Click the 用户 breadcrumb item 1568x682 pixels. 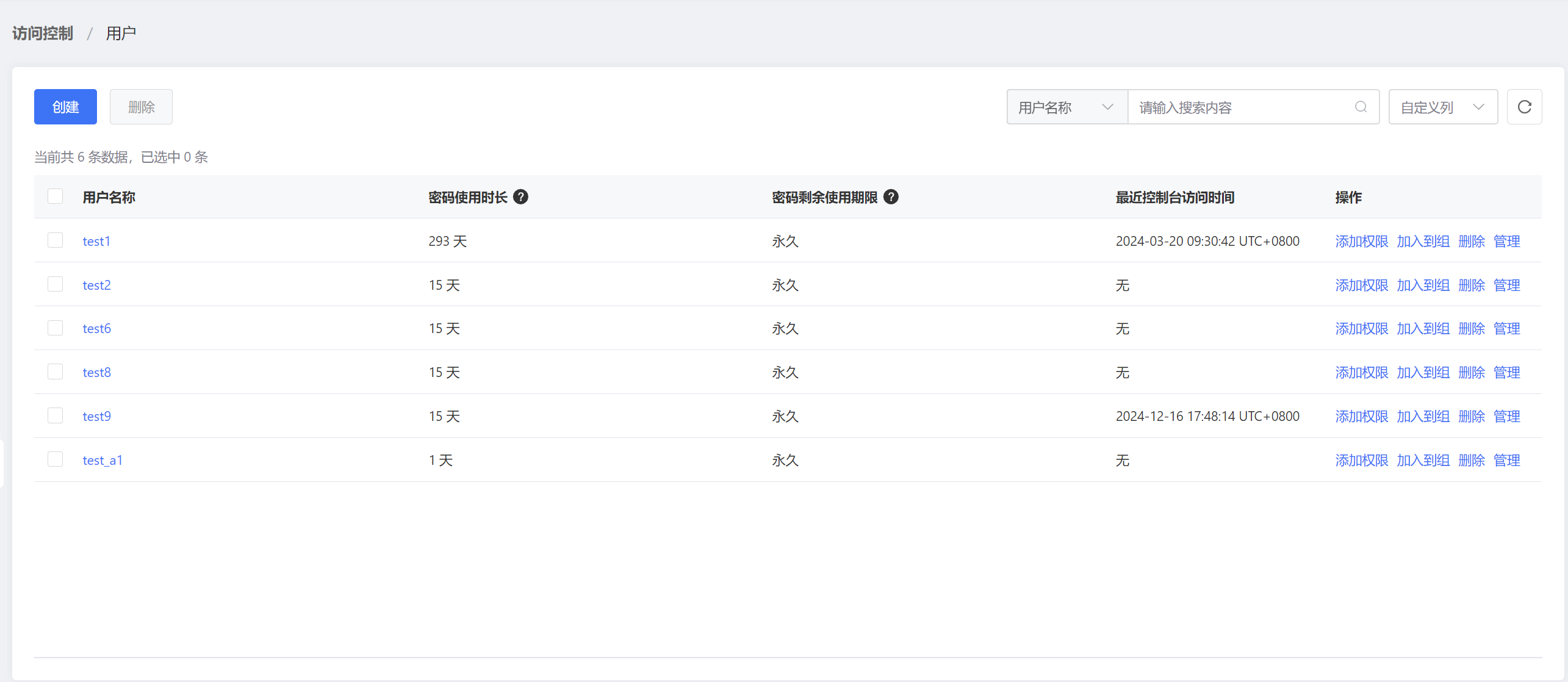coord(121,33)
